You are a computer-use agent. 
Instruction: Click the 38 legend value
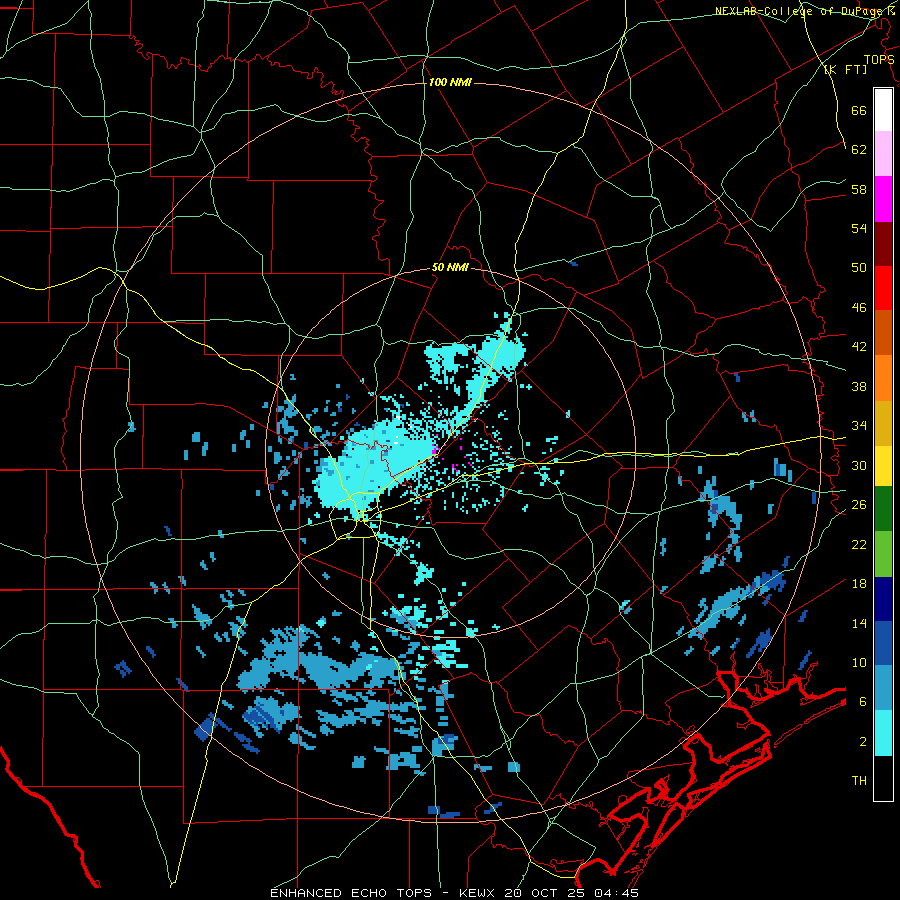[859, 386]
